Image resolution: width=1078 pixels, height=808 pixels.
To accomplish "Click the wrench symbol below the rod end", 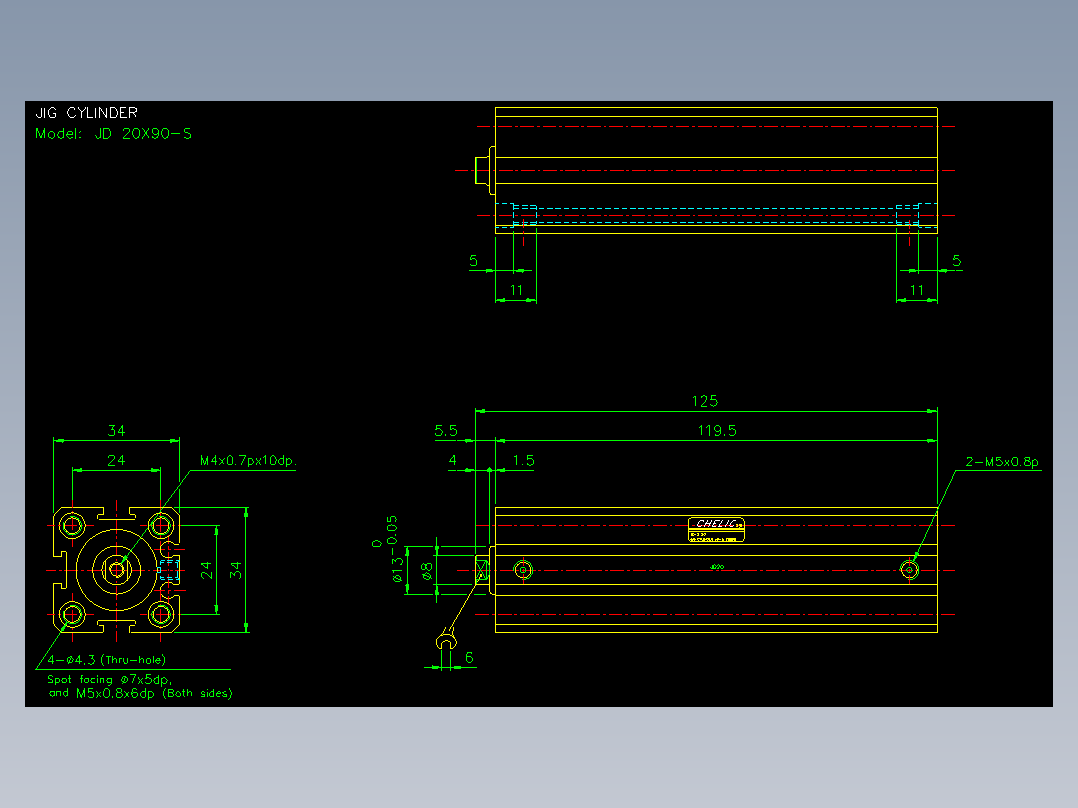I will pos(447,640).
